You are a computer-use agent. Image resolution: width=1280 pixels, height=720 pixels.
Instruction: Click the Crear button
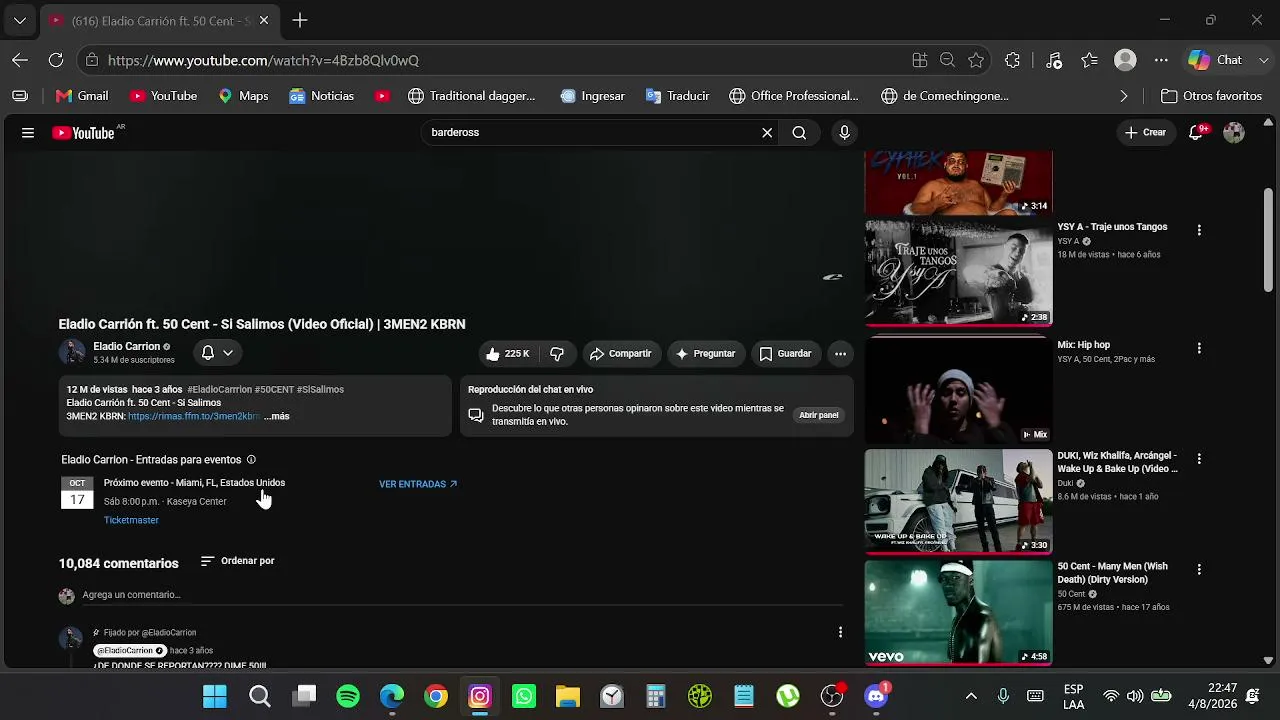(x=1145, y=133)
